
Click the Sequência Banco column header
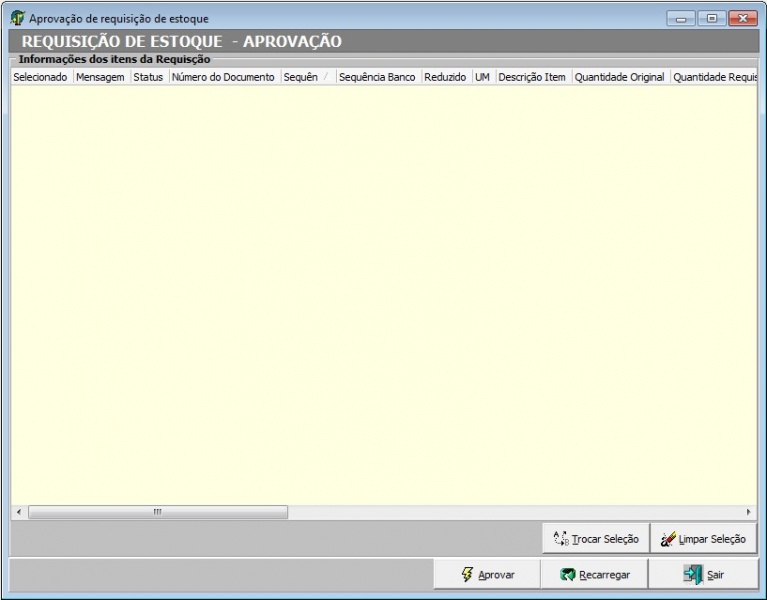click(x=377, y=77)
